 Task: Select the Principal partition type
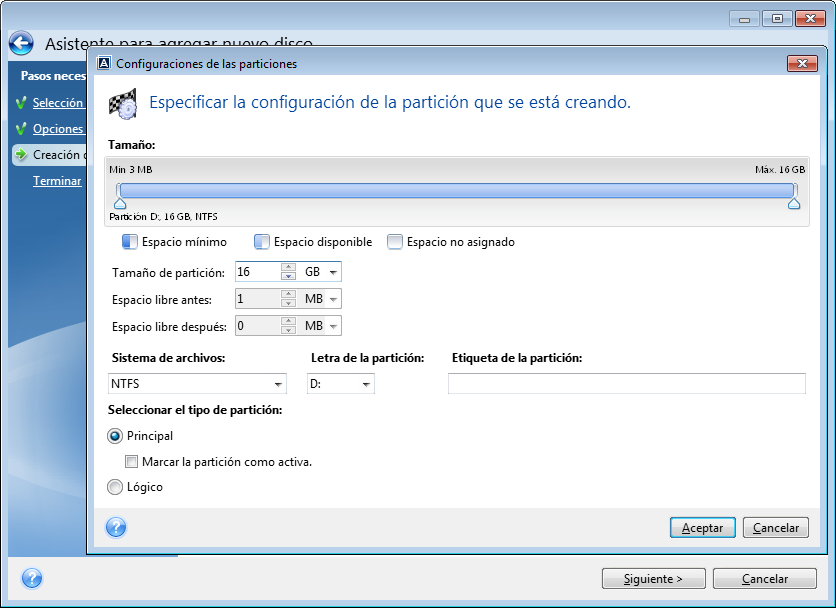115,436
